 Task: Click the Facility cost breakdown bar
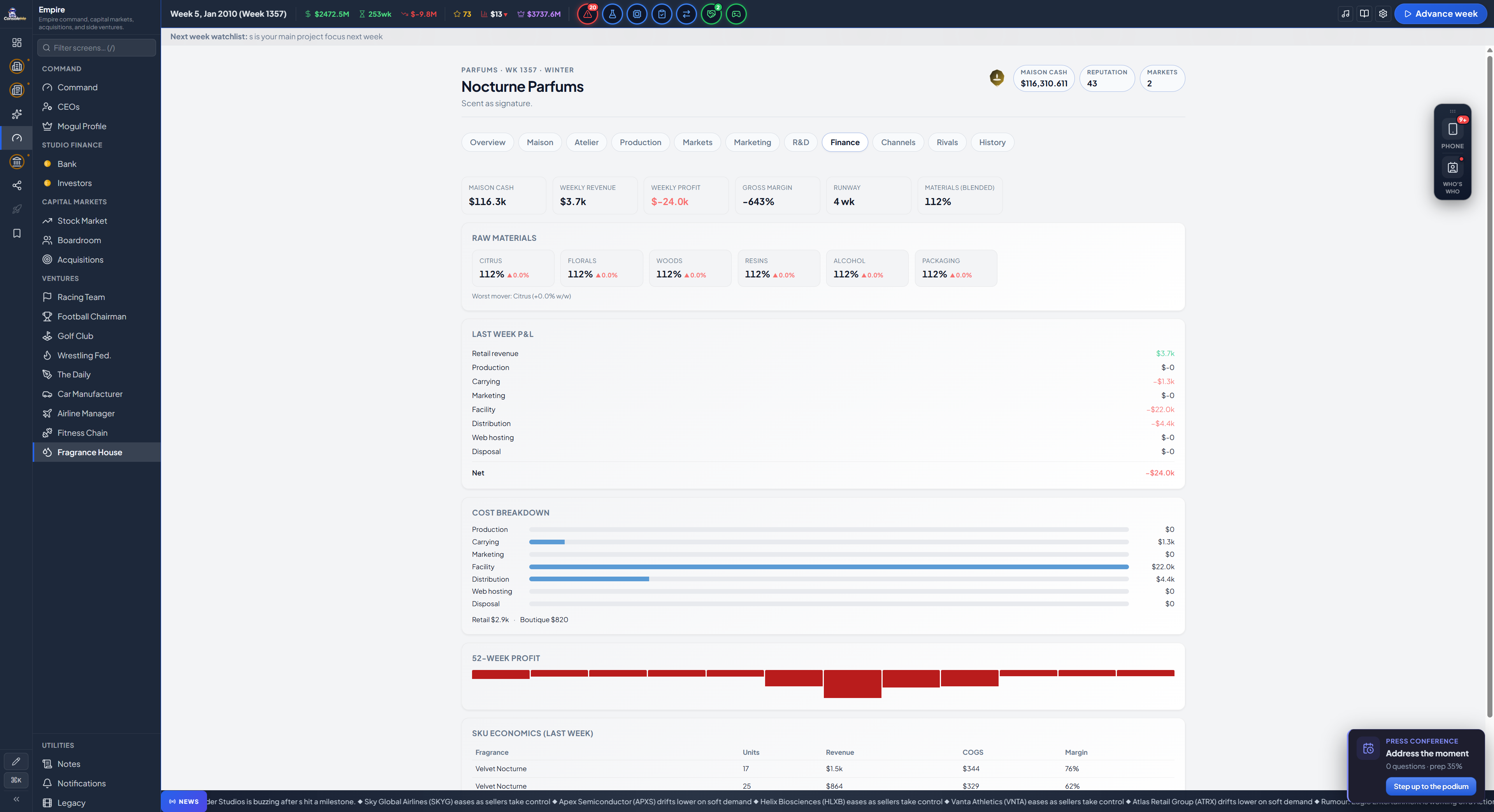pos(829,566)
